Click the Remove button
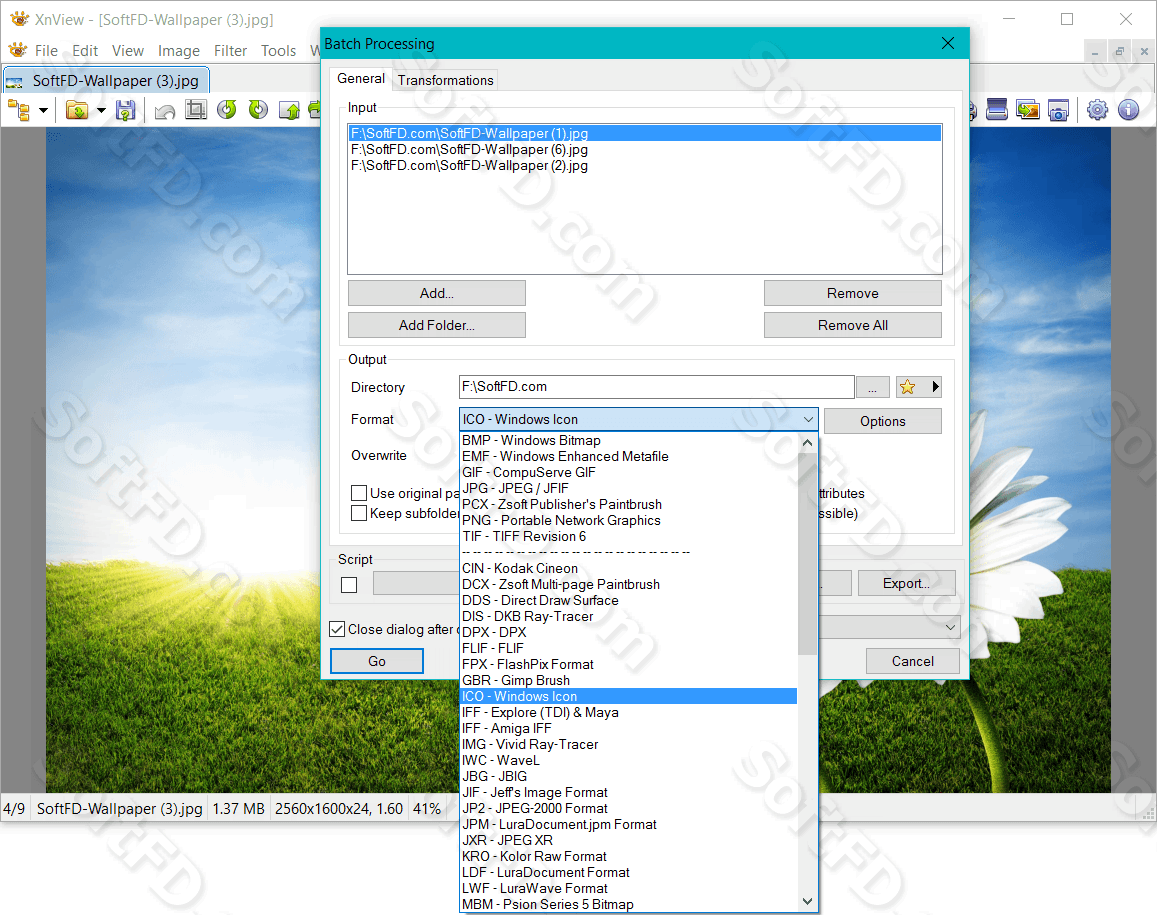Screen dimensions: 1157x915 [x=853, y=293]
